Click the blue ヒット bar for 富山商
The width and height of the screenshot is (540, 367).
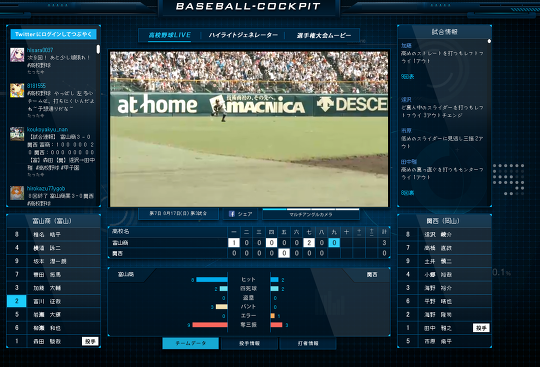pyautogui.click(x=212, y=280)
